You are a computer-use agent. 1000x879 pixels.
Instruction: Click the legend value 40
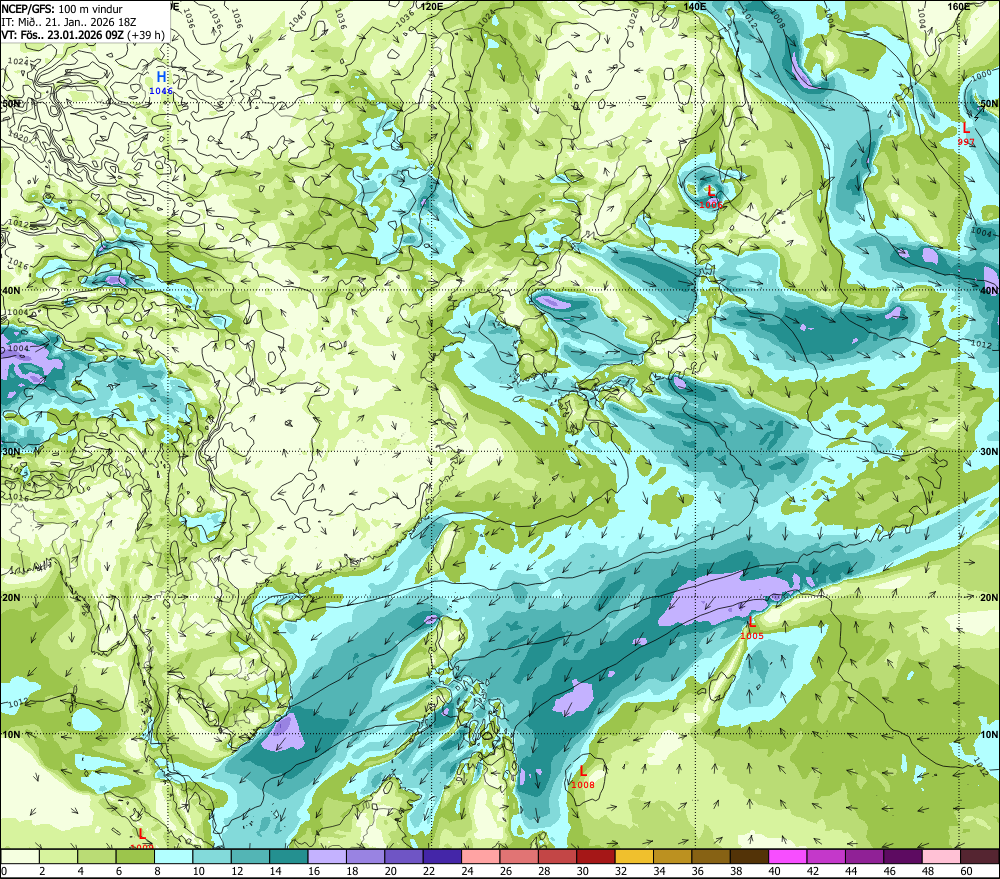point(774,871)
